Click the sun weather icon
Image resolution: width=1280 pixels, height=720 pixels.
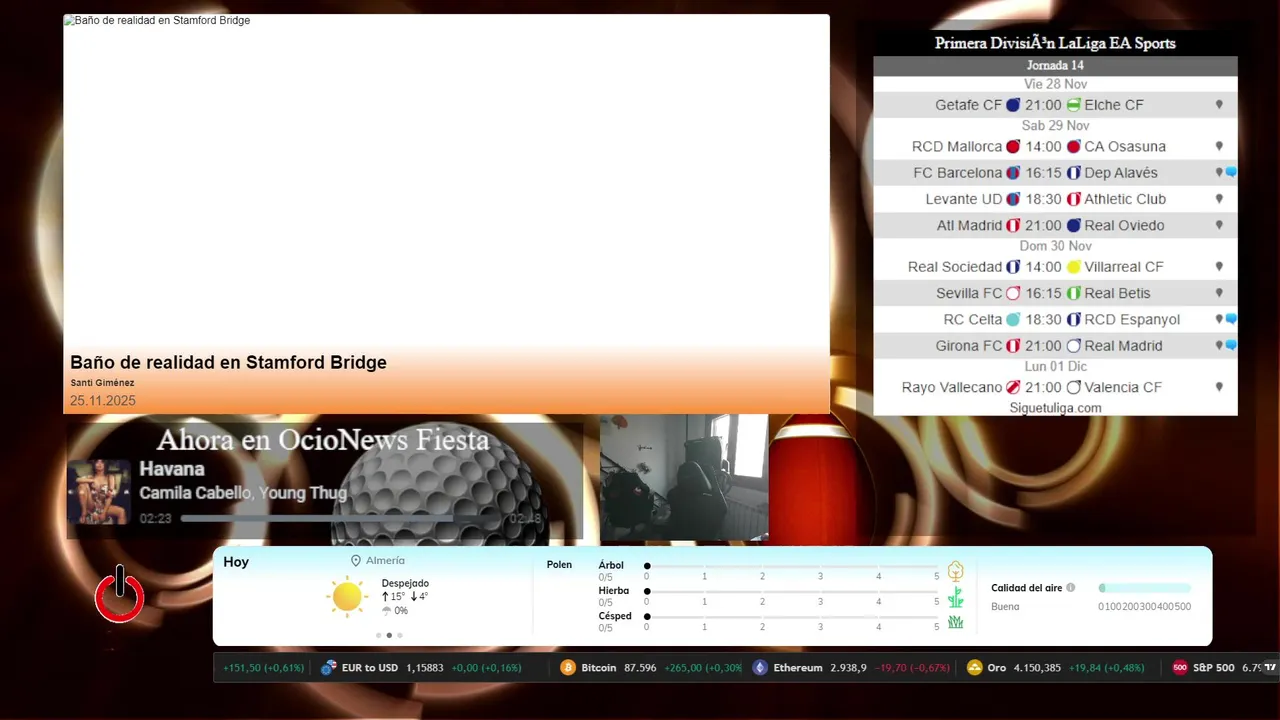coord(347,596)
